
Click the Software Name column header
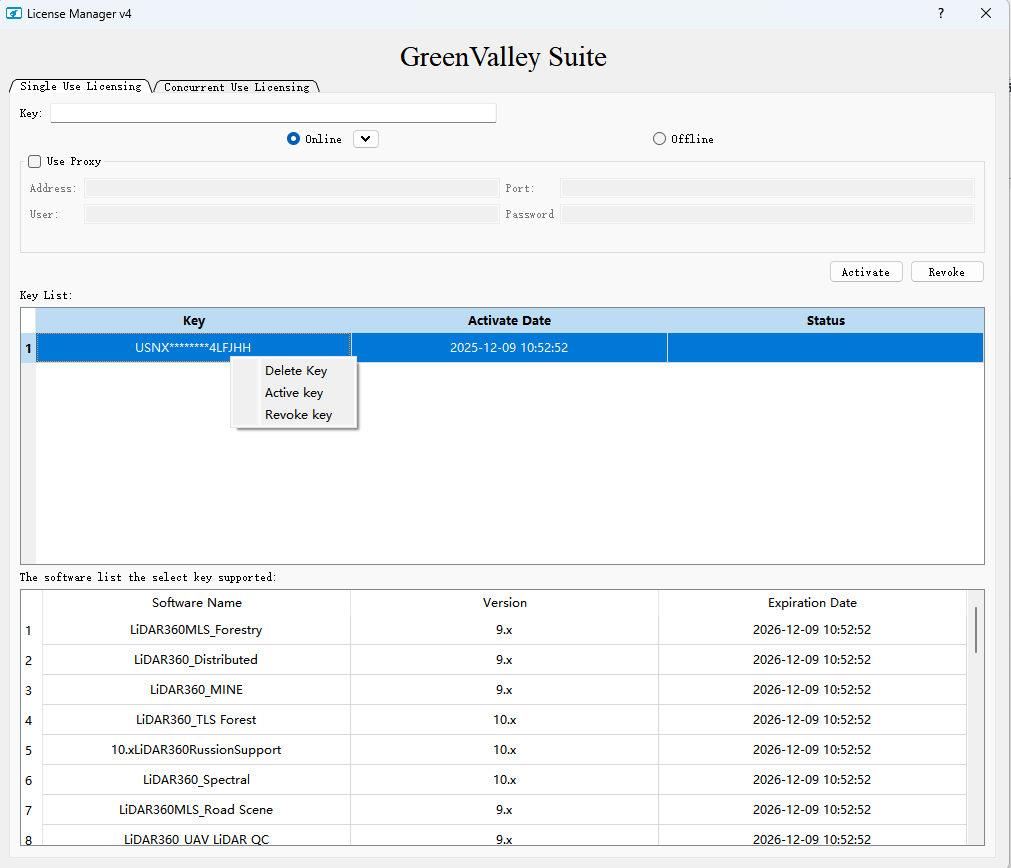197,602
